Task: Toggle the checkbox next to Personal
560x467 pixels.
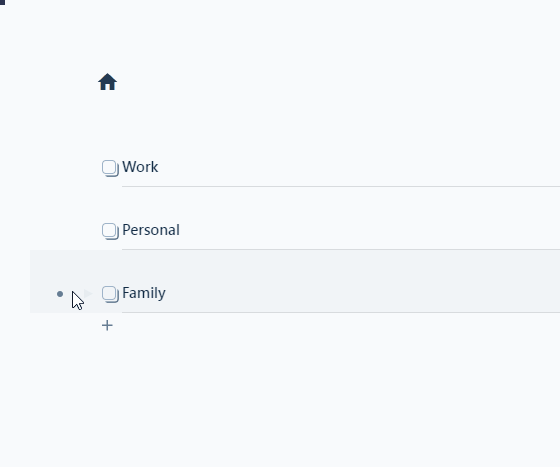Action: click(x=110, y=231)
